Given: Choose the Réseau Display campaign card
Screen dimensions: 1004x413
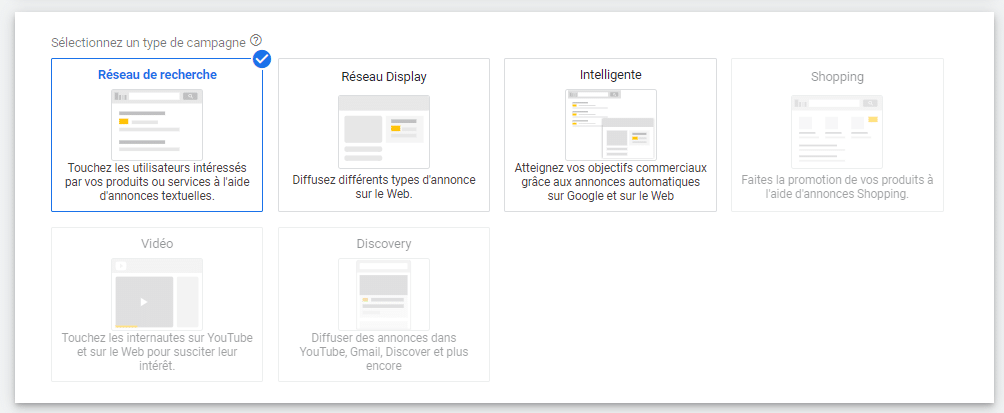Looking at the screenshot, I should tap(384, 135).
